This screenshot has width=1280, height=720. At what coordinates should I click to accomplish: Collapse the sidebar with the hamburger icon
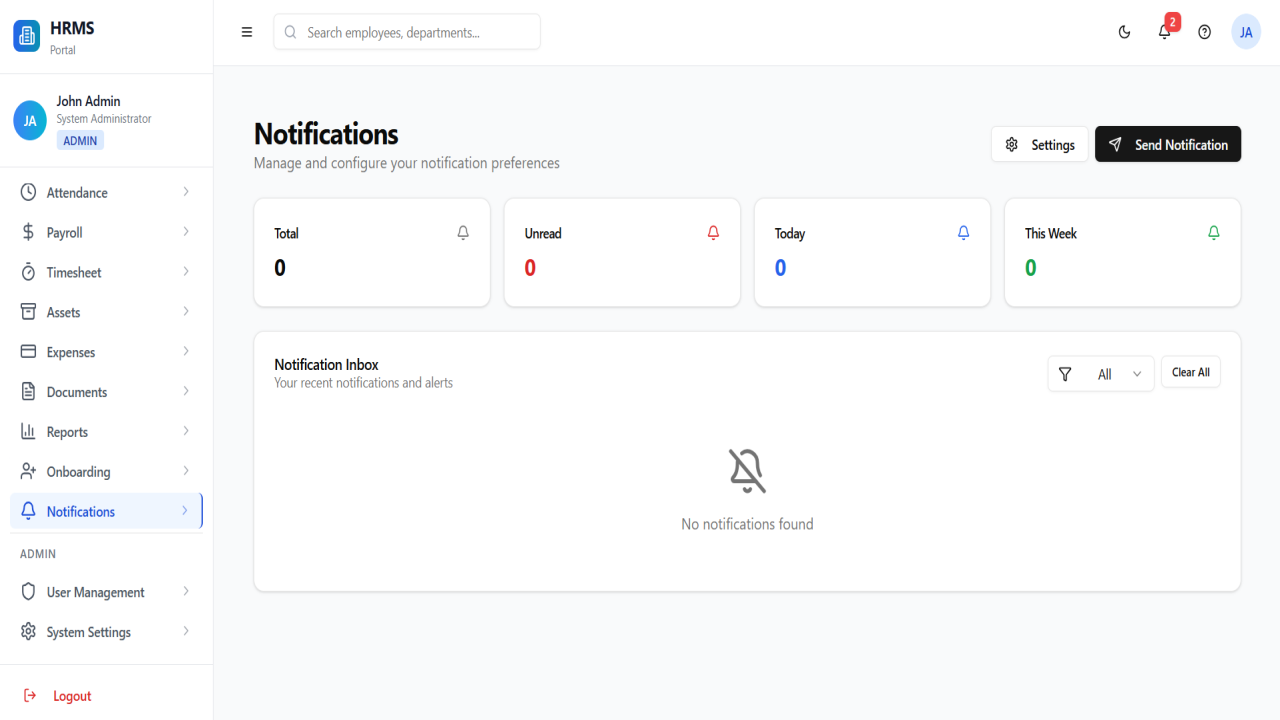pyautogui.click(x=247, y=32)
